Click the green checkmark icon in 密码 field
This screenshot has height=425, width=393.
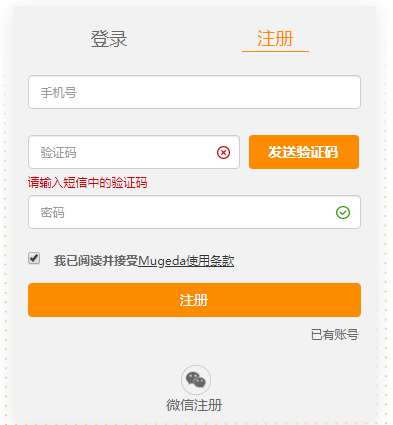point(343,212)
